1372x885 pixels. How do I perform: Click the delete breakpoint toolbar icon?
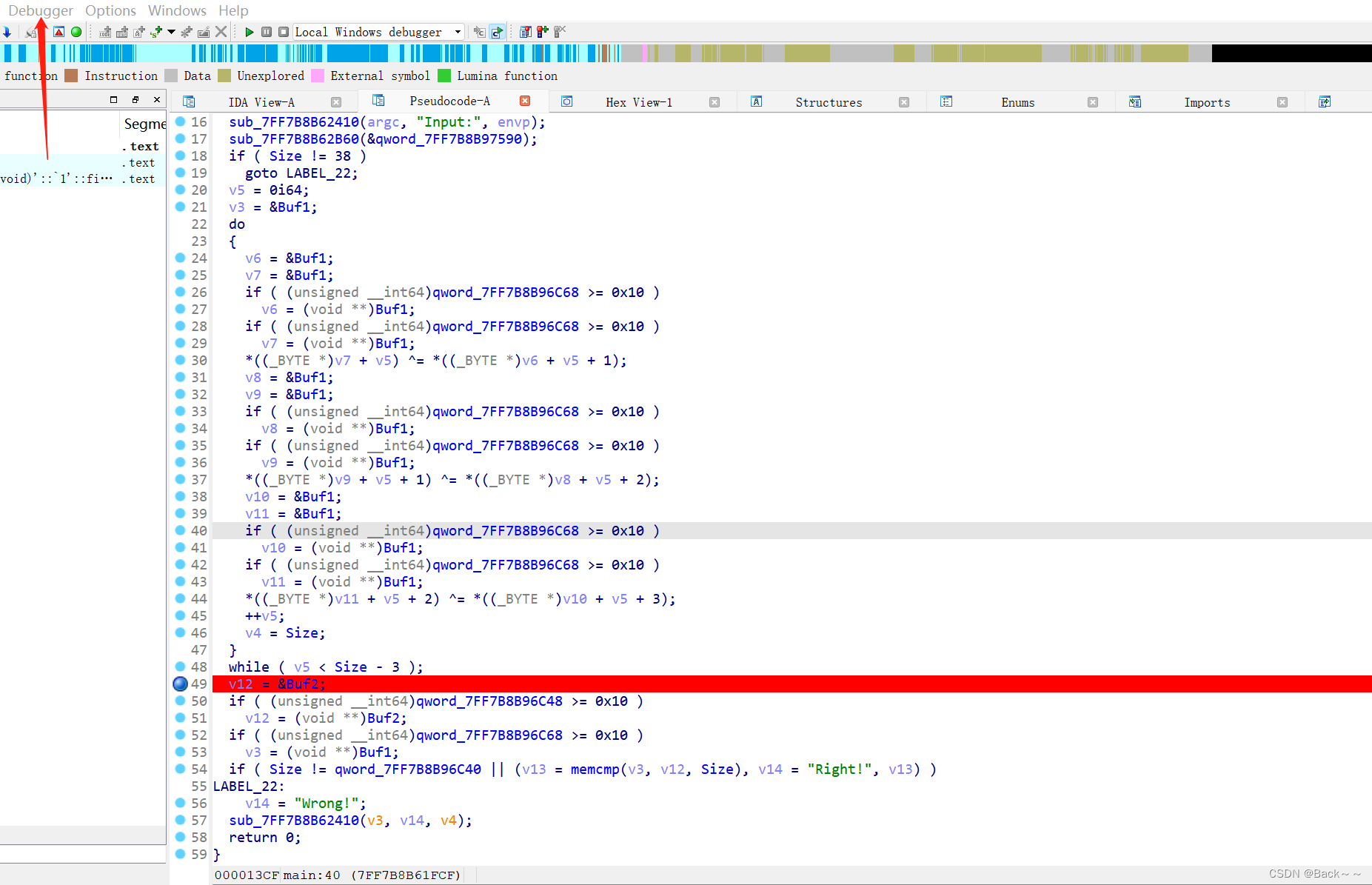(x=560, y=32)
